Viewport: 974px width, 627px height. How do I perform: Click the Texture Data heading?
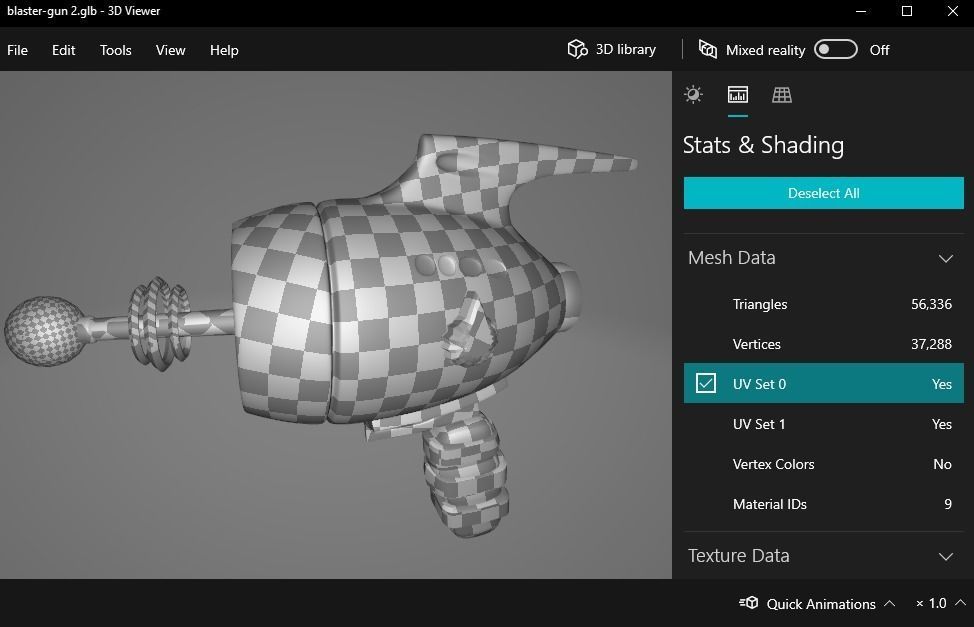click(739, 556)
